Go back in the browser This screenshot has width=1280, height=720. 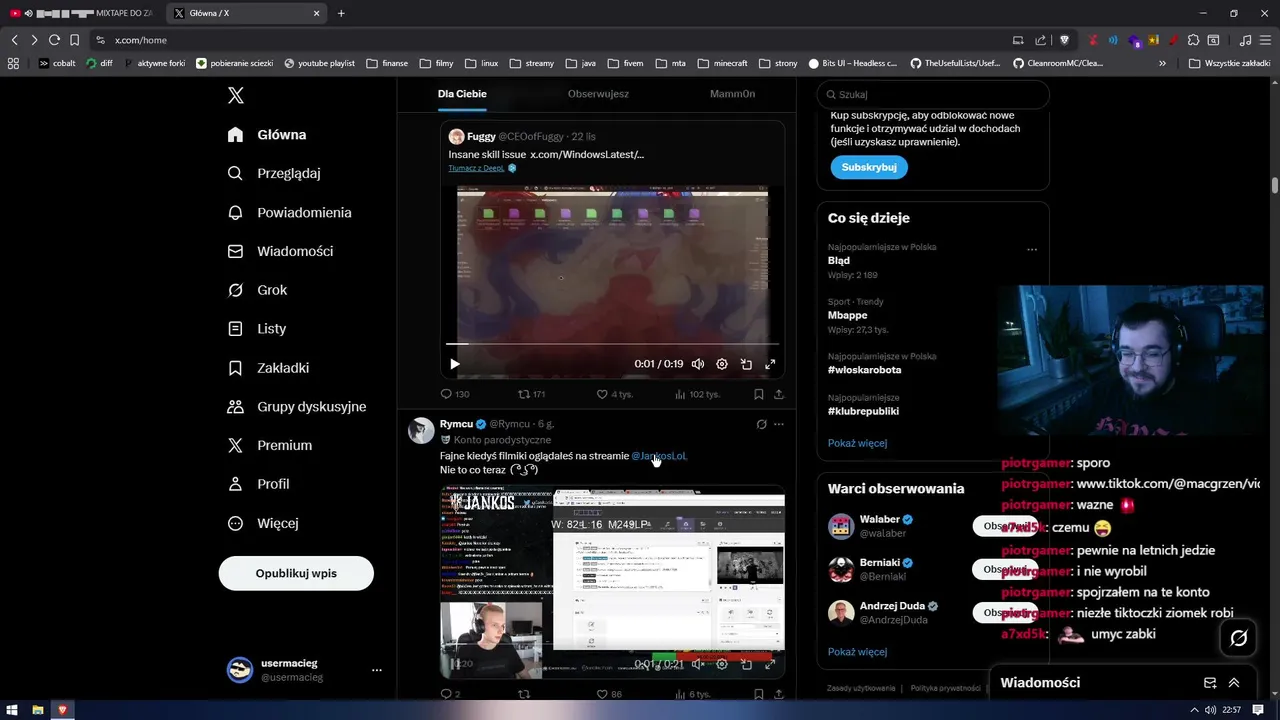[14, 40]
